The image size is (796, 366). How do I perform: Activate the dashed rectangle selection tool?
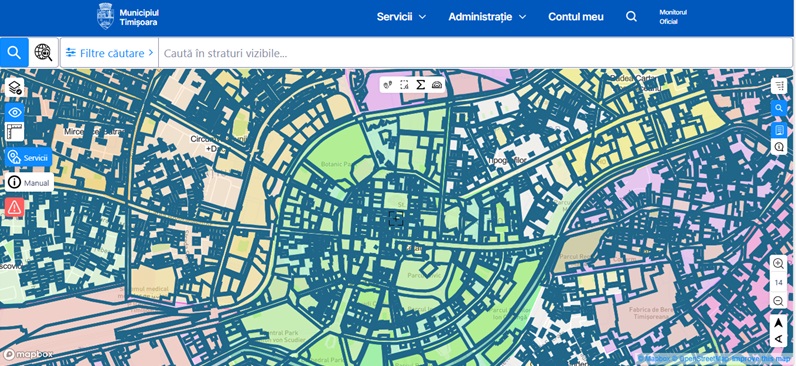(404, 85)
